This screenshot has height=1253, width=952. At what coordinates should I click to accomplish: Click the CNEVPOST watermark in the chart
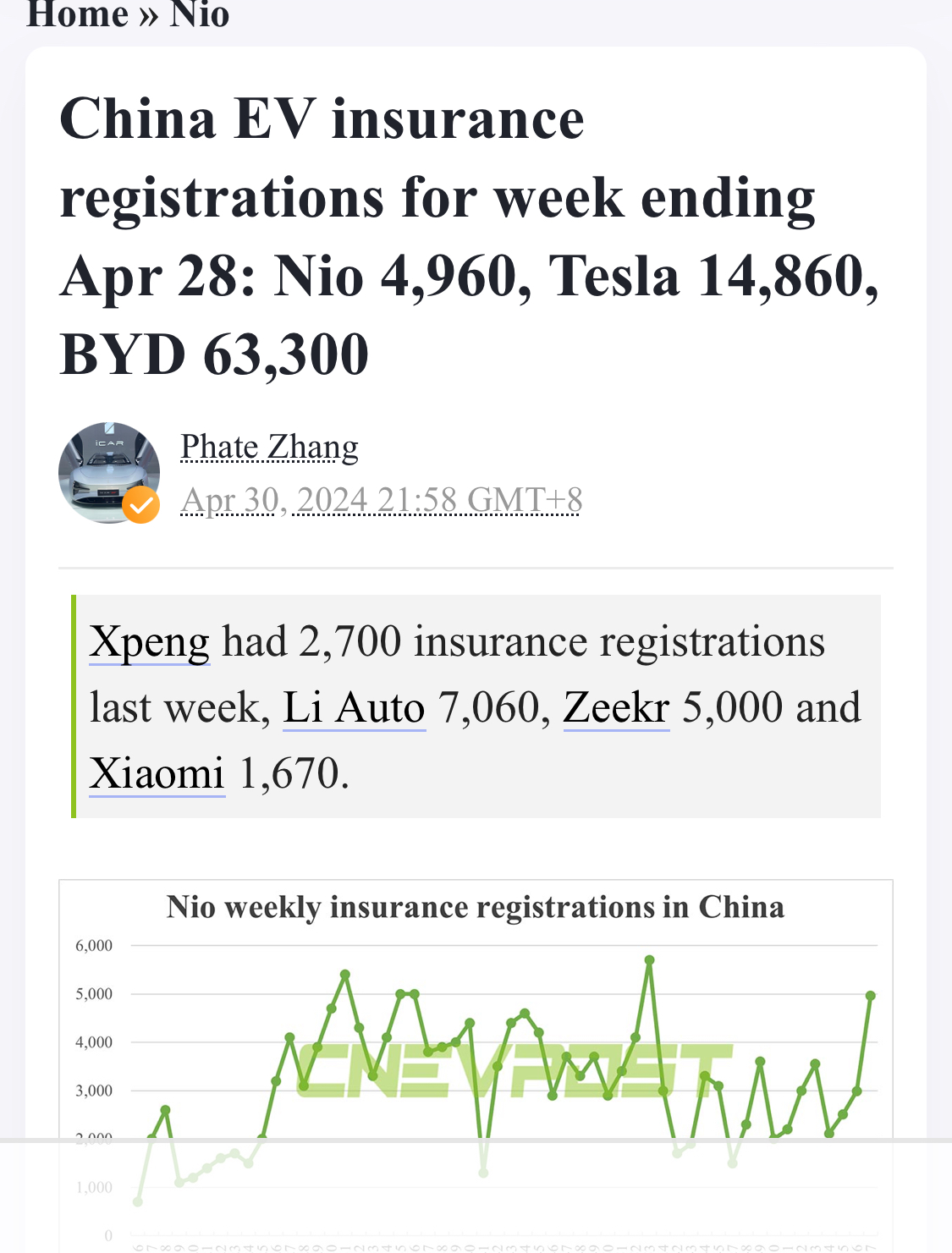coord(514,1070)
